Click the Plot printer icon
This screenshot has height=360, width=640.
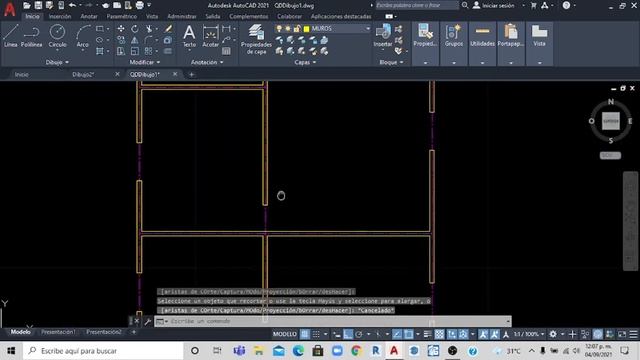(139, 5)
